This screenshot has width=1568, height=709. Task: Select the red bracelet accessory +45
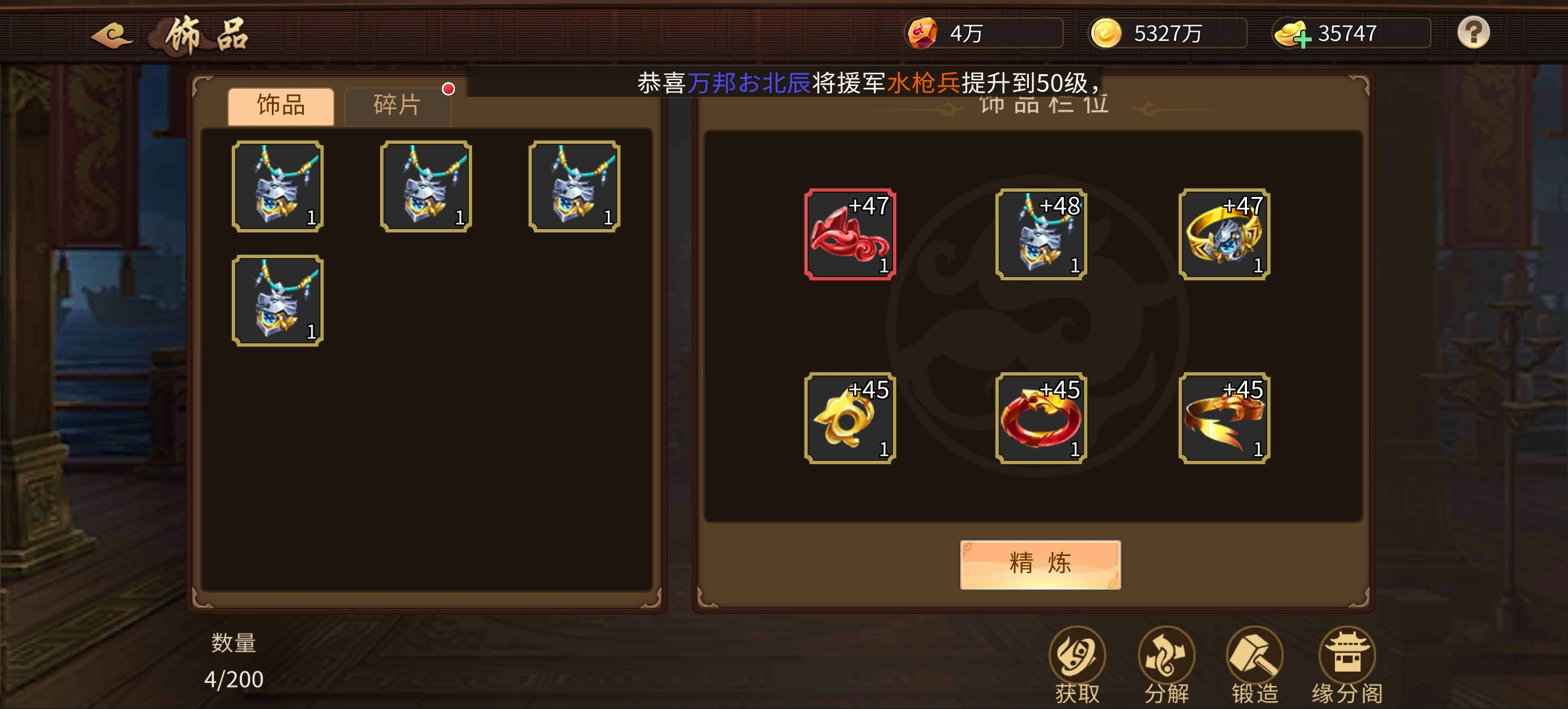[1041, 418]
